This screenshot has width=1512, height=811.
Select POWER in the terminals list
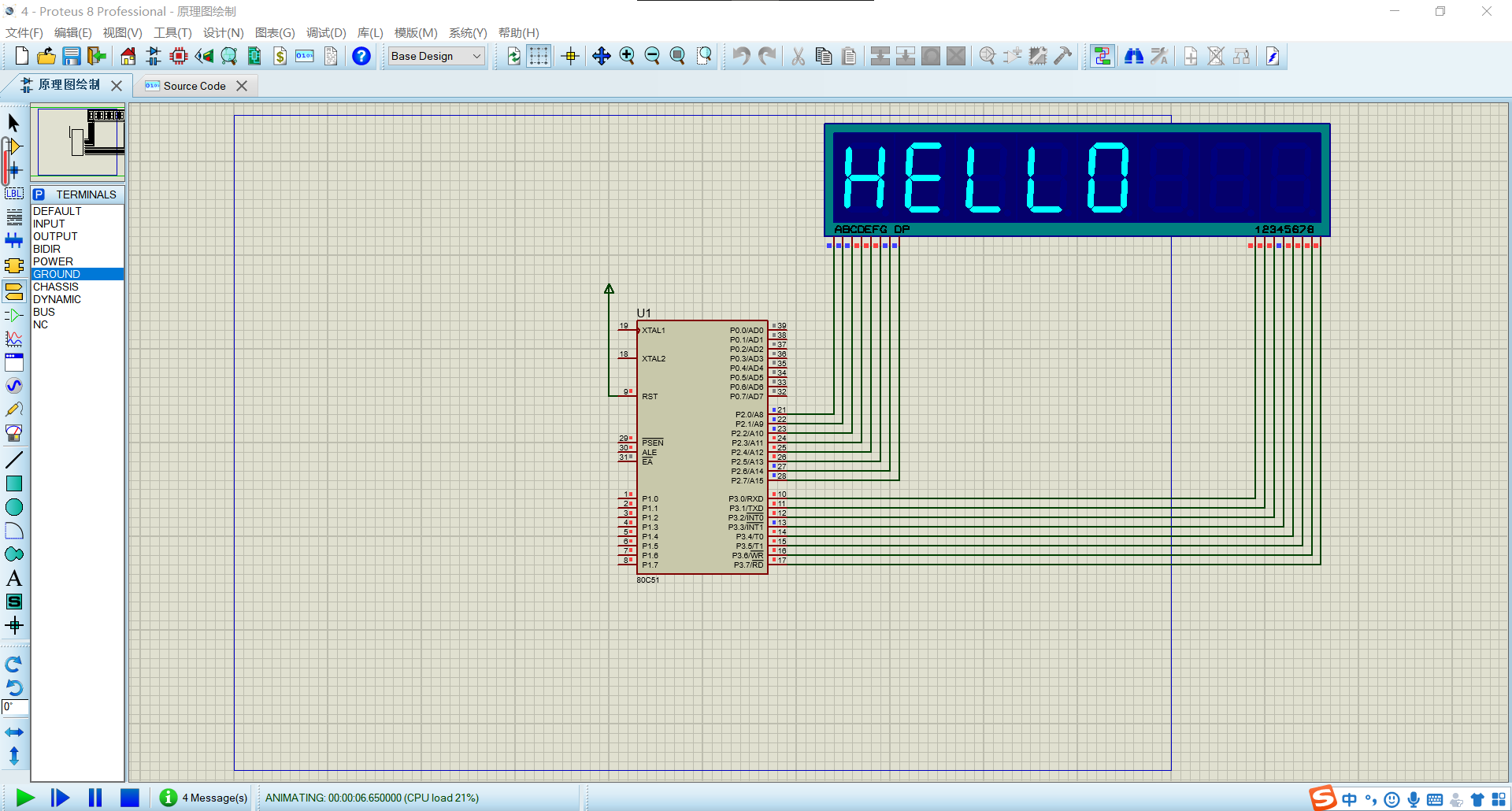click(x=53, y=261)
